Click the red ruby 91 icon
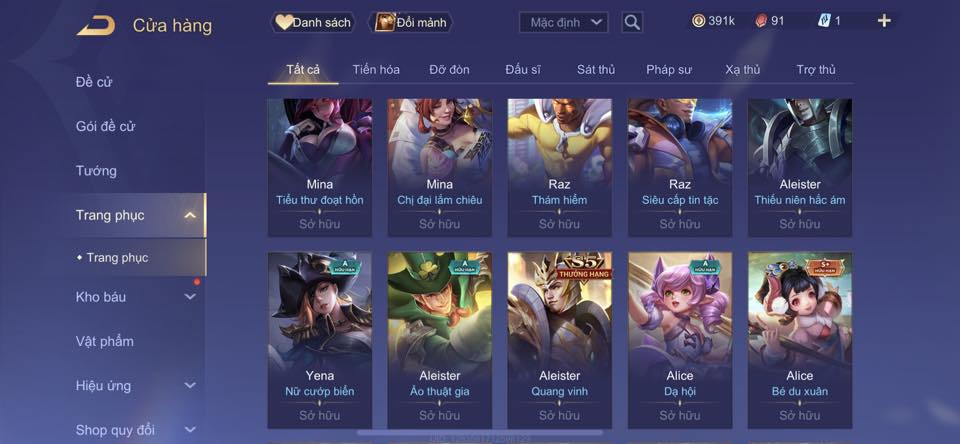This screenshot has width=960, height=444. point(760,21)
